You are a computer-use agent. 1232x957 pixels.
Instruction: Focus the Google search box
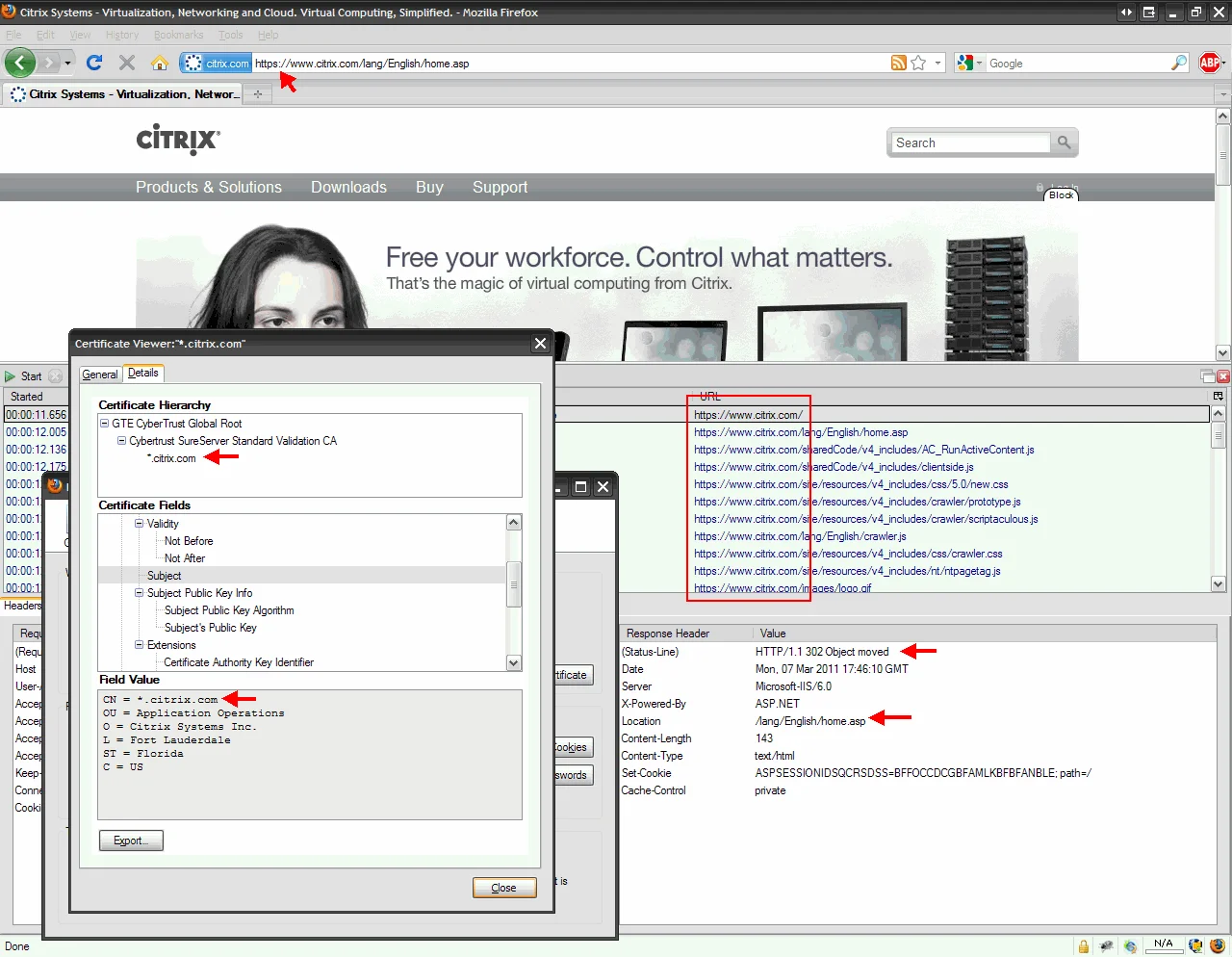pyautogui.click(x=1077, y=64)
